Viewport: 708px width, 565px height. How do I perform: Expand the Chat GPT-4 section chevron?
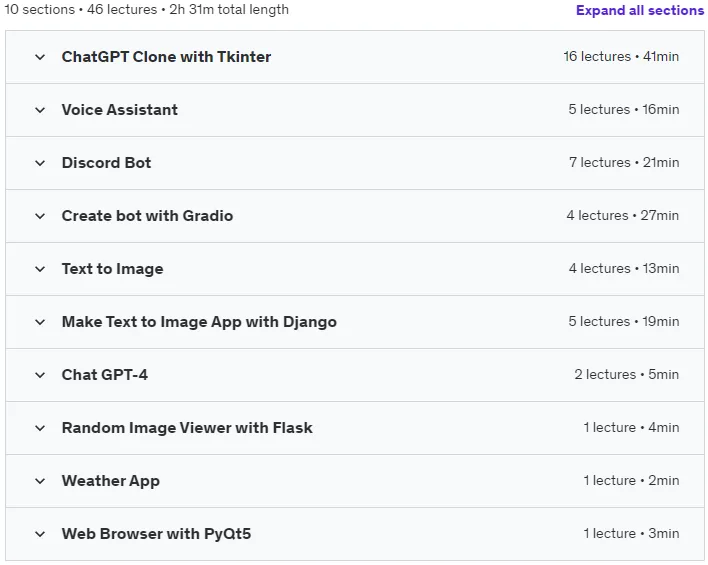tap(40, 375)
